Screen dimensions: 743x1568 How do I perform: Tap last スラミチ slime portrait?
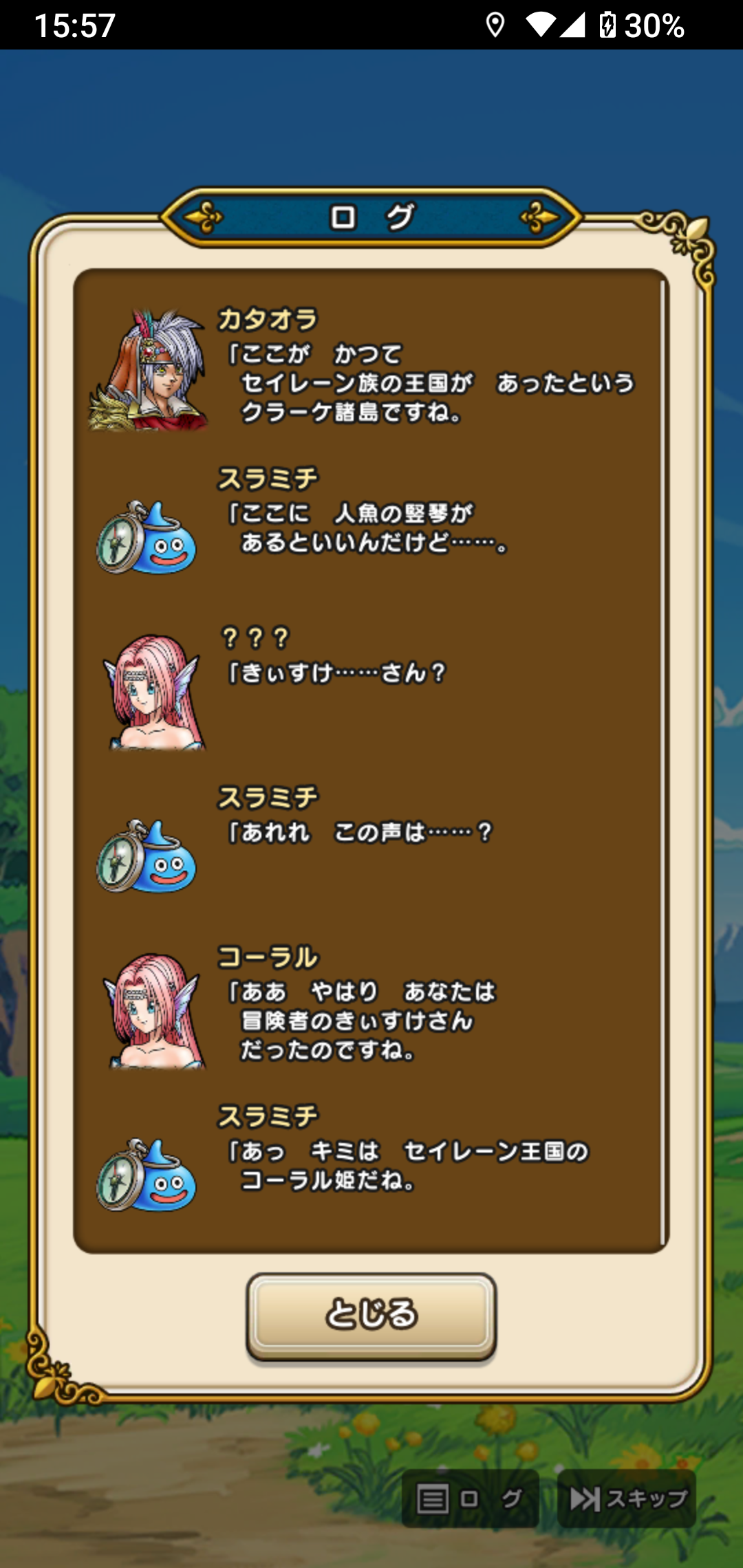click(x=147, y=1176)
